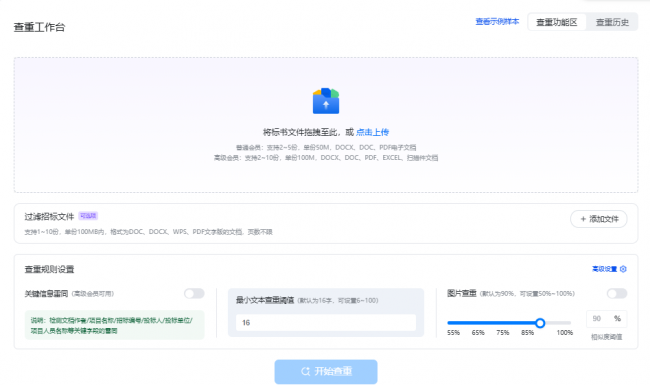Click the similarity threshold box showing 90
The width and height of the screenshot is (650, 385).
(x=606, y=319)
